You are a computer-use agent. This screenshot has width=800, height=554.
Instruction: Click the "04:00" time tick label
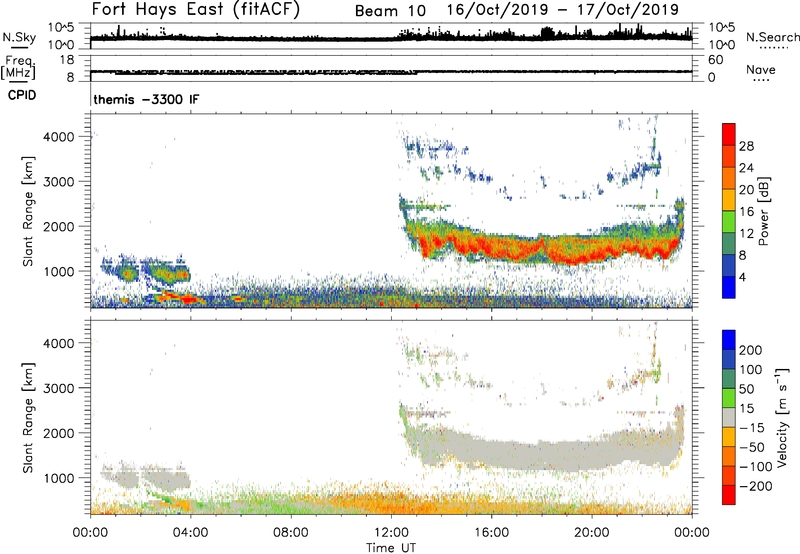tap(190, 533)
